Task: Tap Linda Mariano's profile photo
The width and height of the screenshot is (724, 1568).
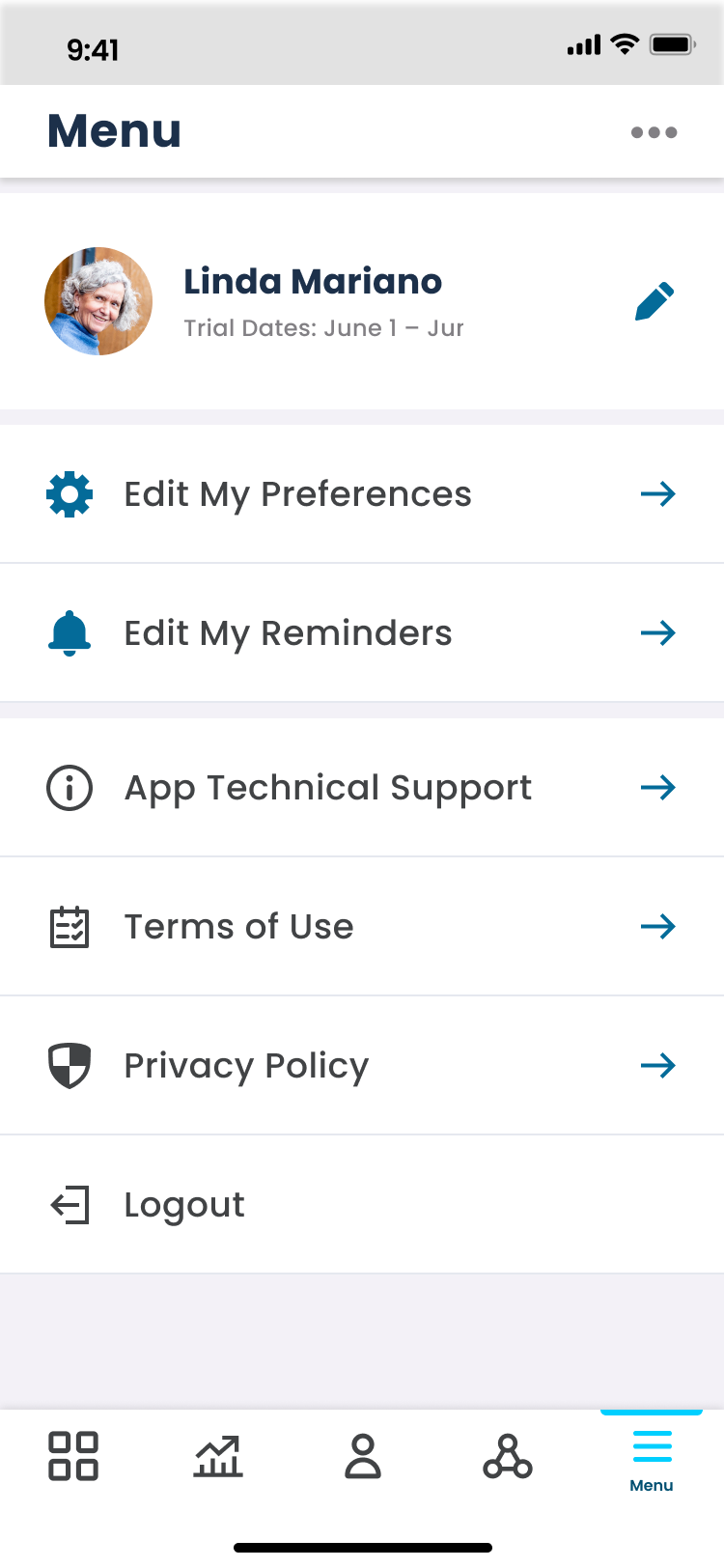Action: [x=98, y=301]
